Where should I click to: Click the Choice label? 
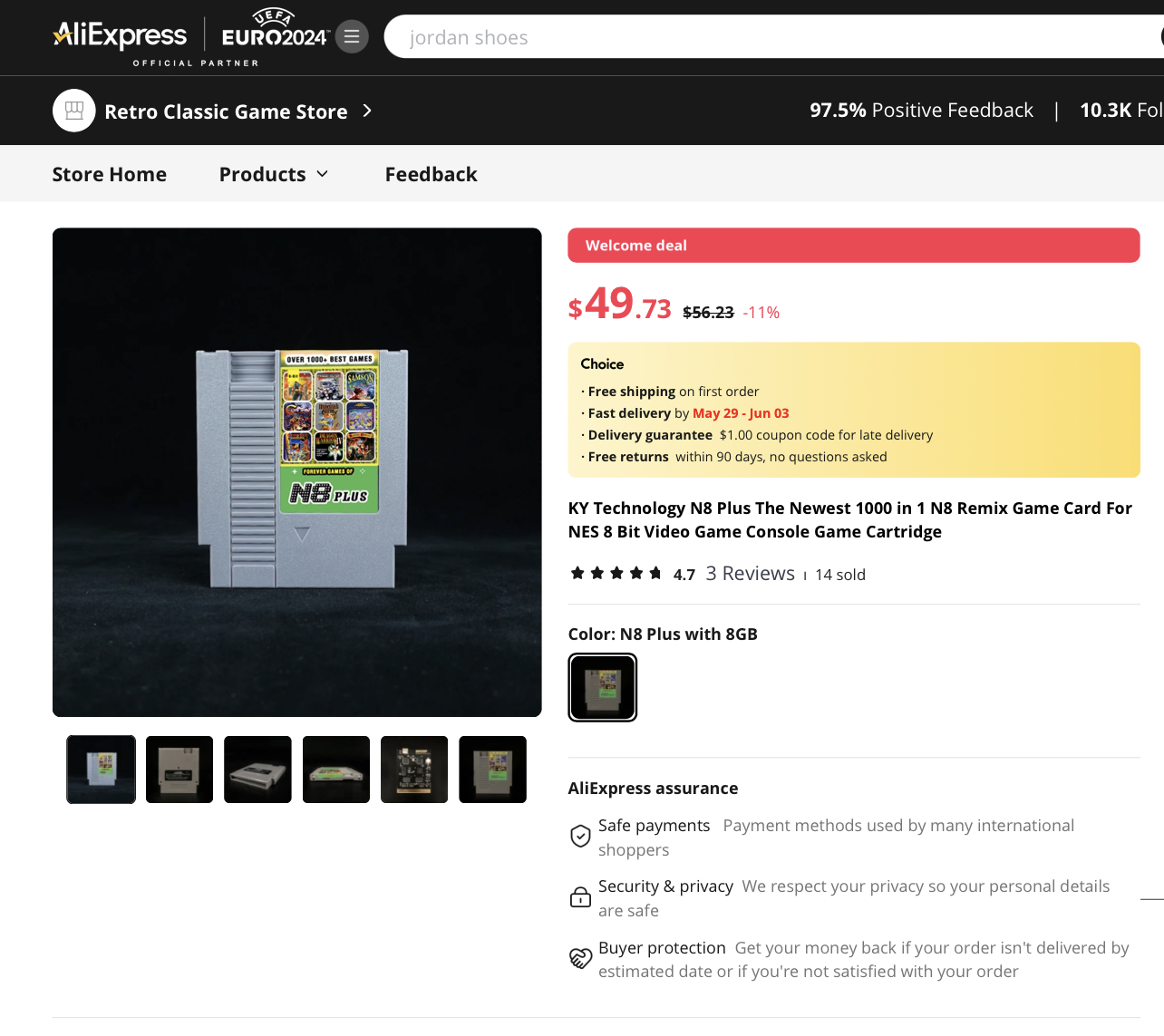pos(602,364)
